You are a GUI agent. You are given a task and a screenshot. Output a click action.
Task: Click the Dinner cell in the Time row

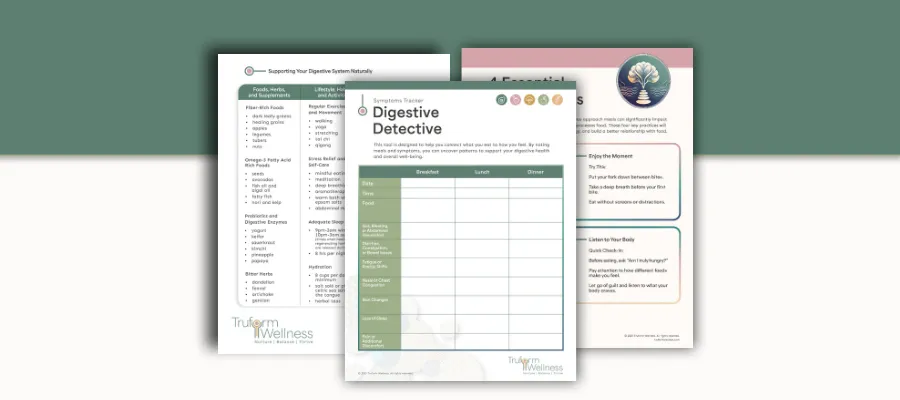(x=535, y=193)
